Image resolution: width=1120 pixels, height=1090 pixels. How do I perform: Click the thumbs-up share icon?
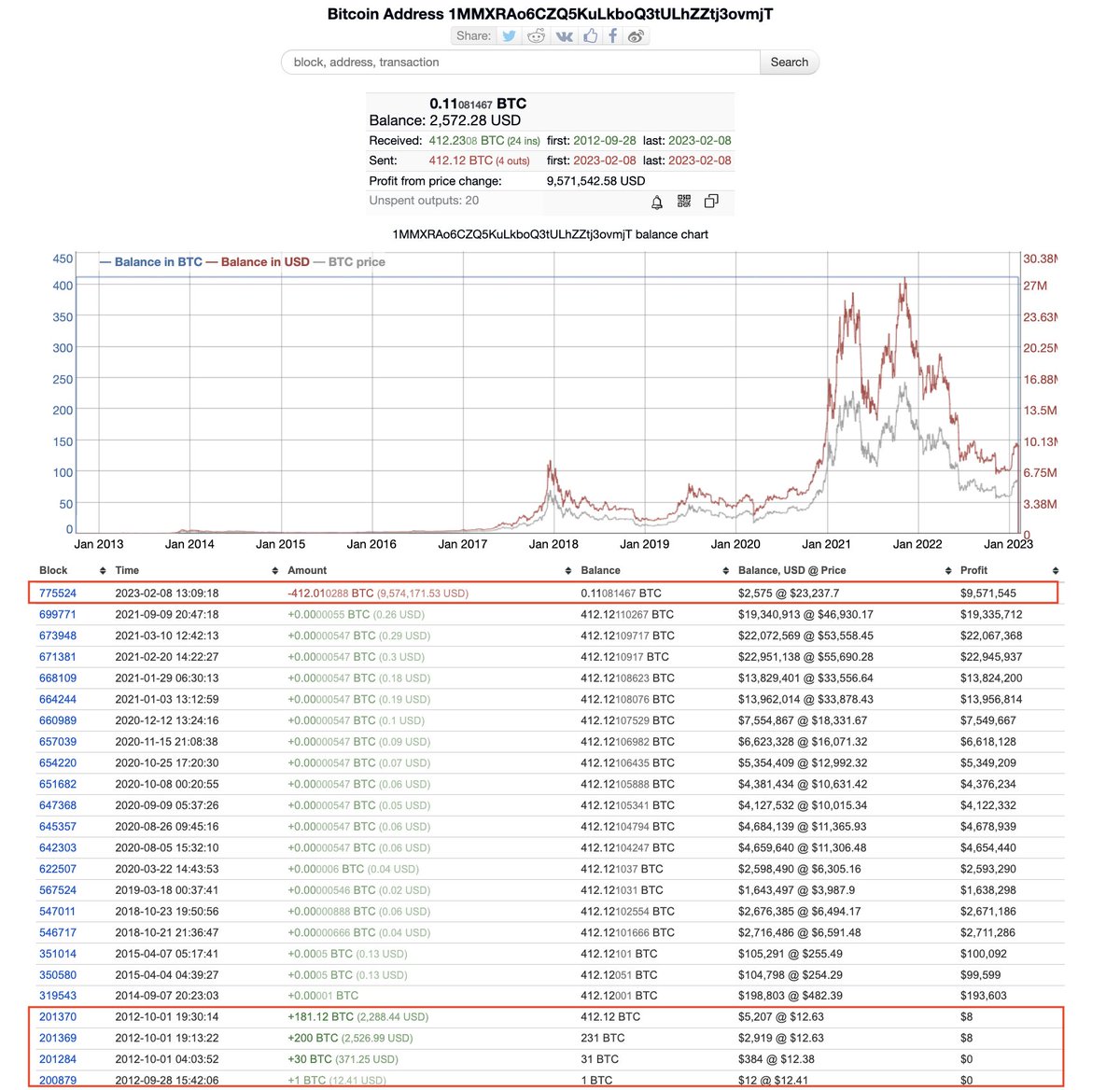click(590, 35)
